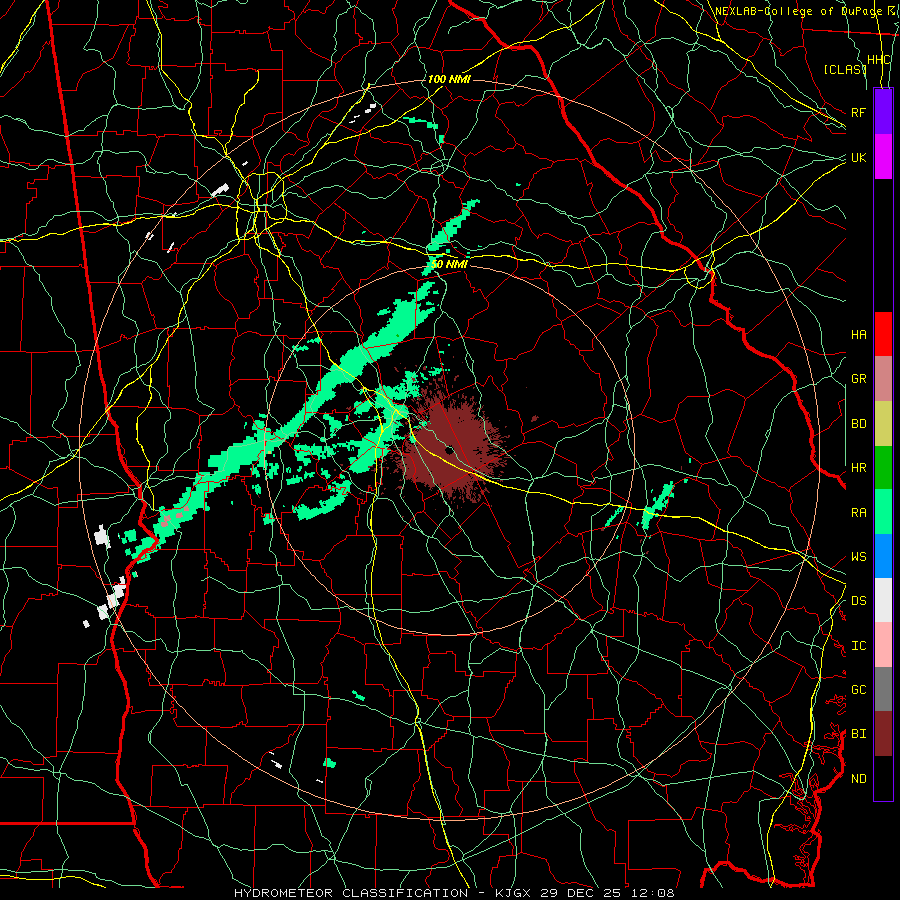Screen dimensions: 900x900
Task: Select the GR graupel legend swatch
Action: tap(883, 379)
